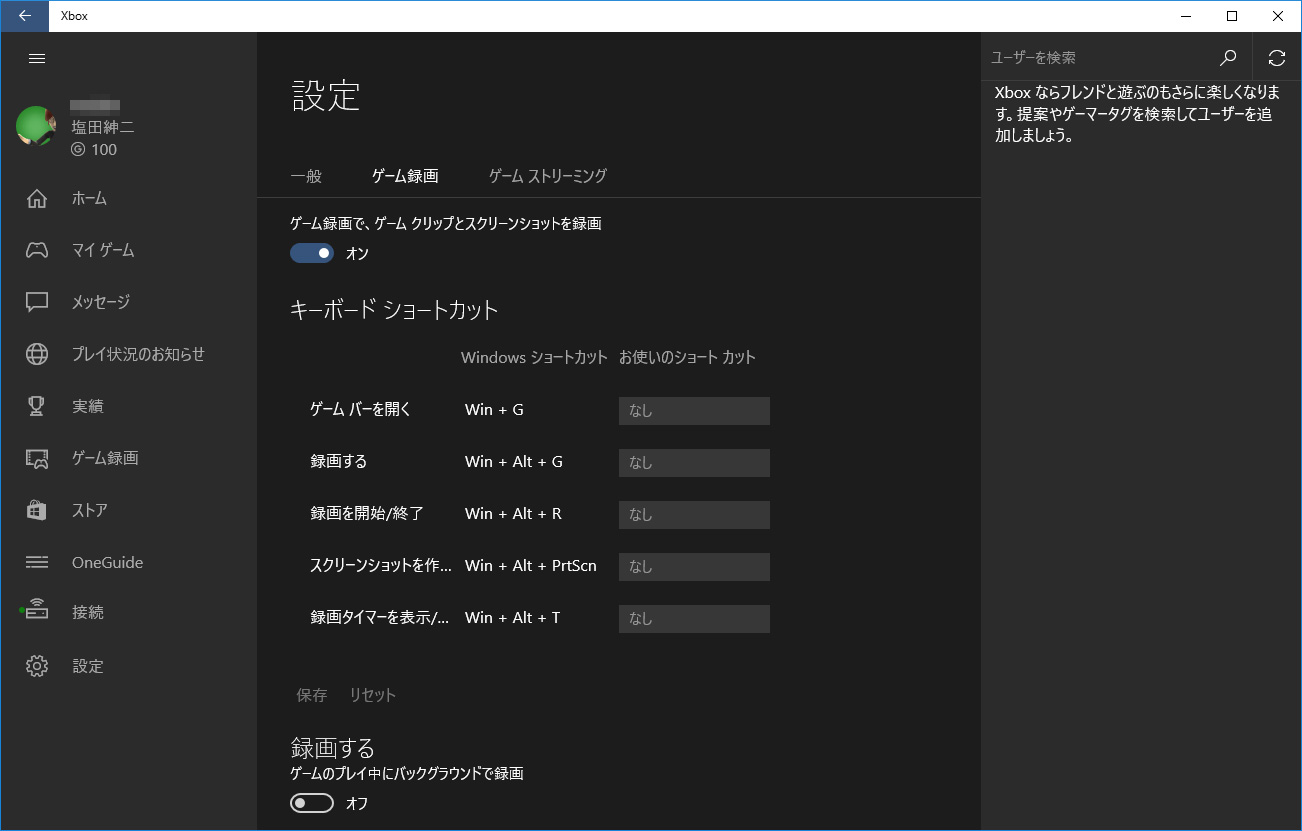This screenshot has height=831, width=1302.
Task: Select the ゲーム録画 tab
Action: (x=405, y=176)
